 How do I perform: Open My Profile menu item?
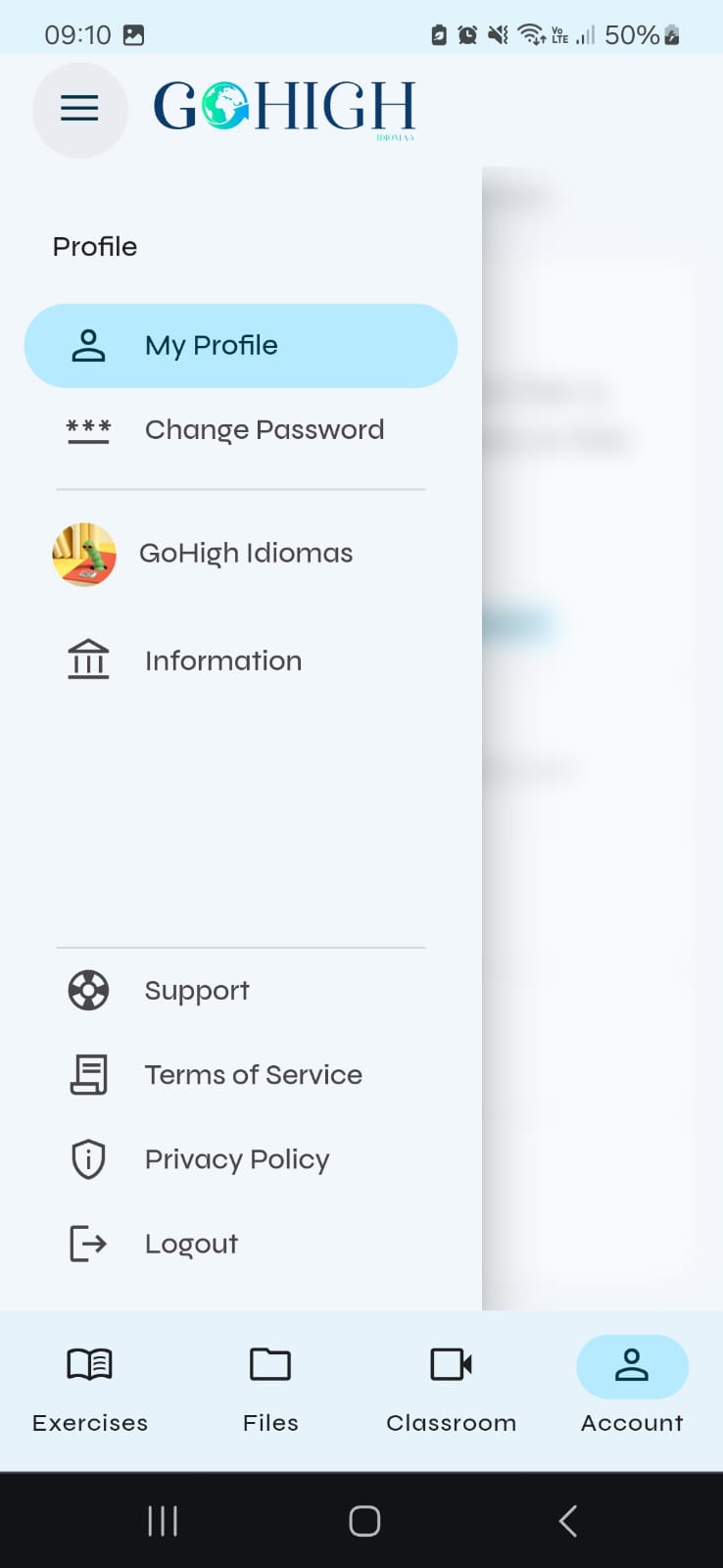pyautogui.click(x=241, y=346)
